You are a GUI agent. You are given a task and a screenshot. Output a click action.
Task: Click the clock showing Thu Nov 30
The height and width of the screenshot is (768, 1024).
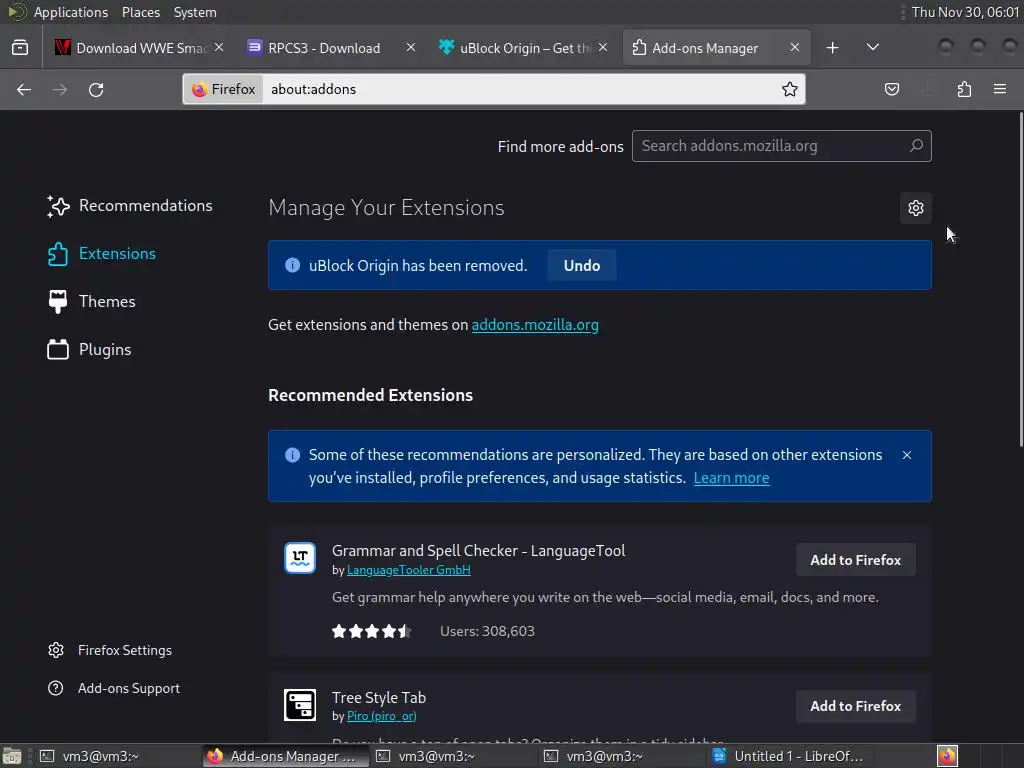coord(965,12)
